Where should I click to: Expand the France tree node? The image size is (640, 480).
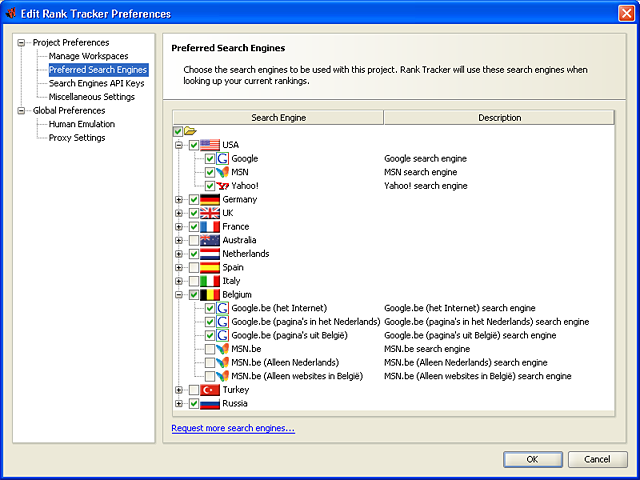(x=179, y=227)
